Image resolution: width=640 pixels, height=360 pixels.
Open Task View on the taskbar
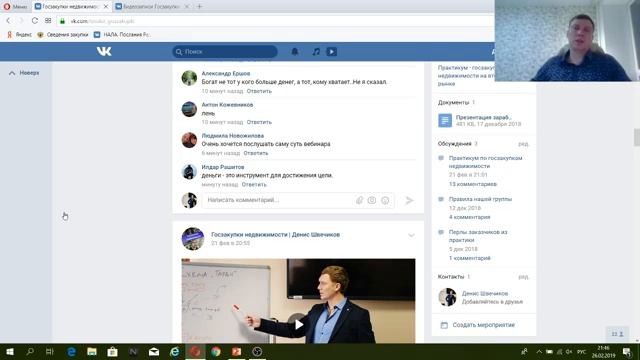(50, 352)
